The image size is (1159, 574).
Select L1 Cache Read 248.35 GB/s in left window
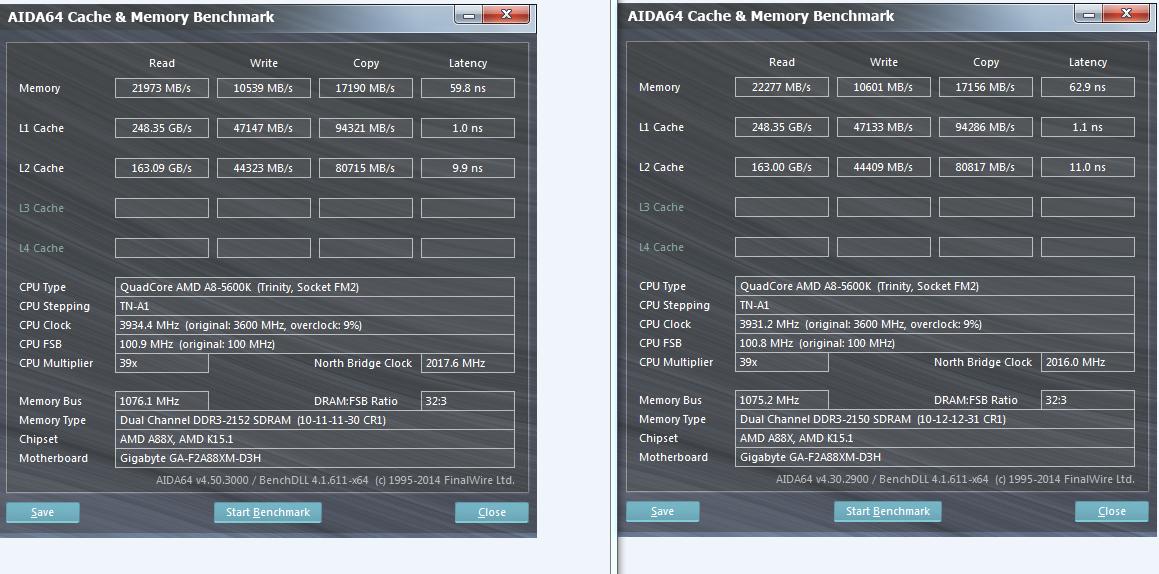162,128
